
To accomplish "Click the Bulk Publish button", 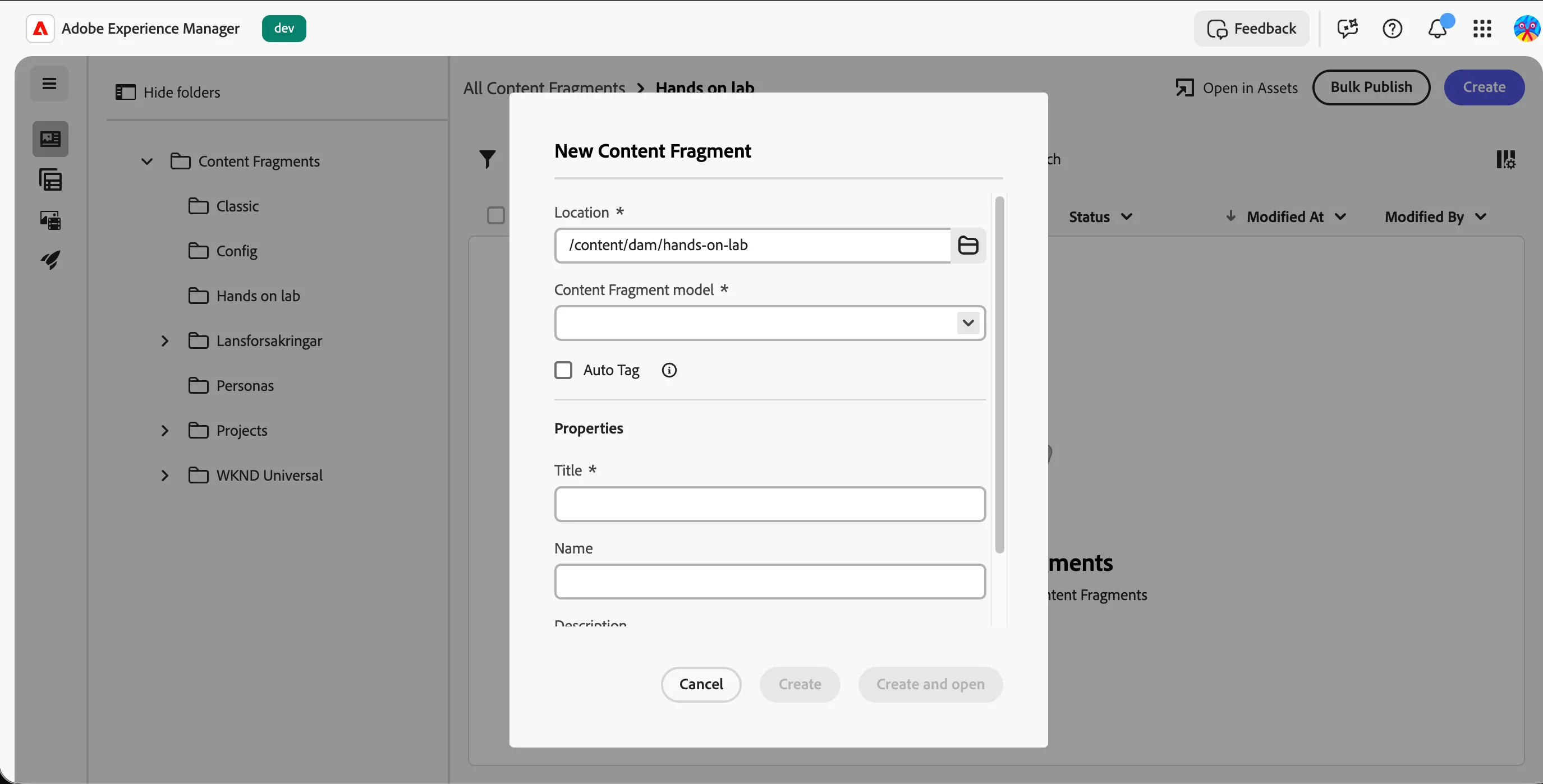I will (x=1371, y=87).
